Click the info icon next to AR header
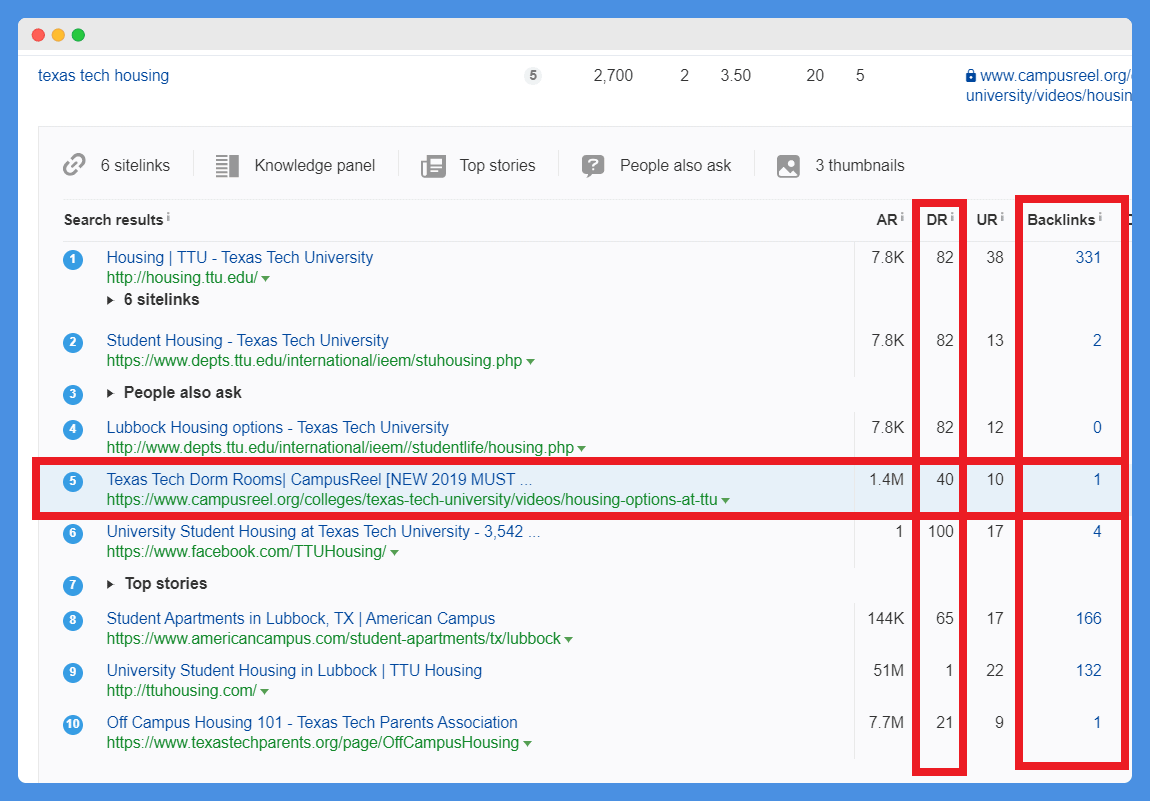1150x801 pixels. [902, 216]
